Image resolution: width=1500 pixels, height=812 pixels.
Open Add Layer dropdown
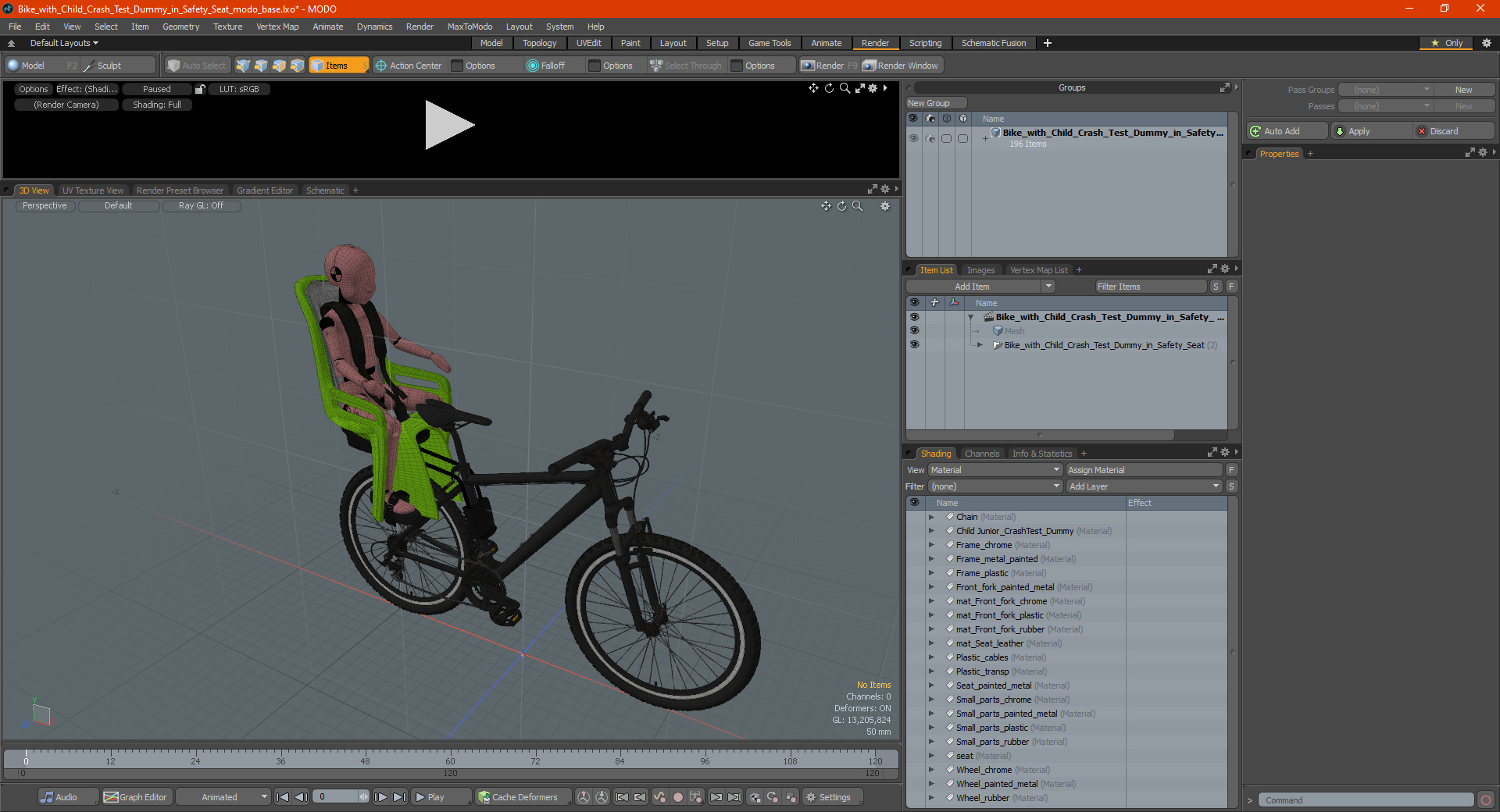click(1144, 486)
